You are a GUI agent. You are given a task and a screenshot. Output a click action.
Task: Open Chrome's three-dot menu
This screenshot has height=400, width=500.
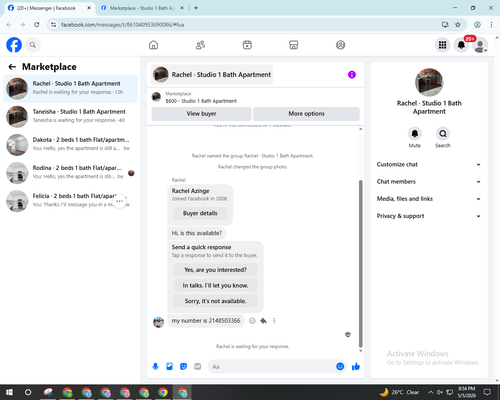tap(491, 25)
